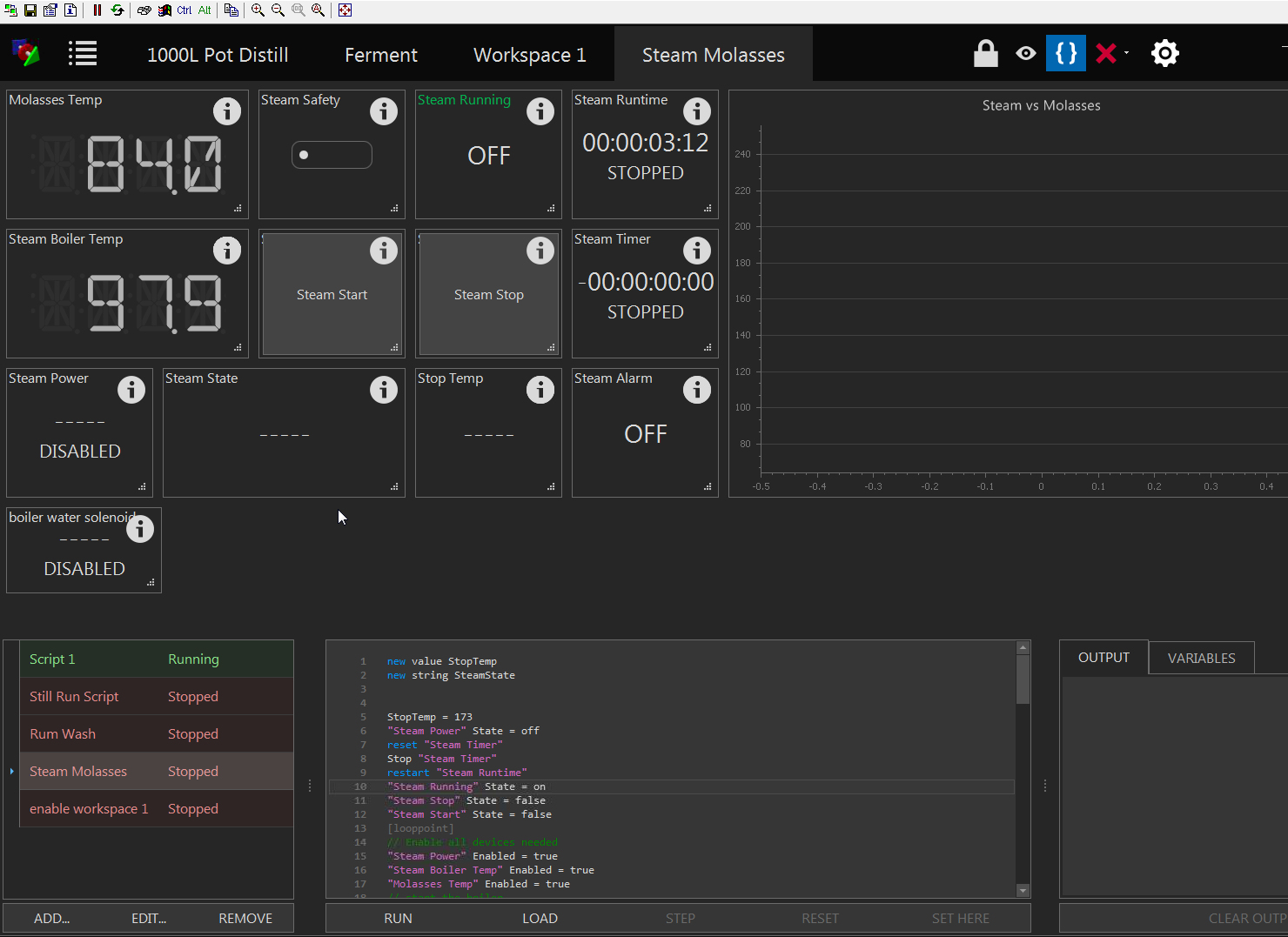The height and width of the screenshot is (937, 1288).
Task: Switch to the Workspace 1 tab
Action: (530, 55)
